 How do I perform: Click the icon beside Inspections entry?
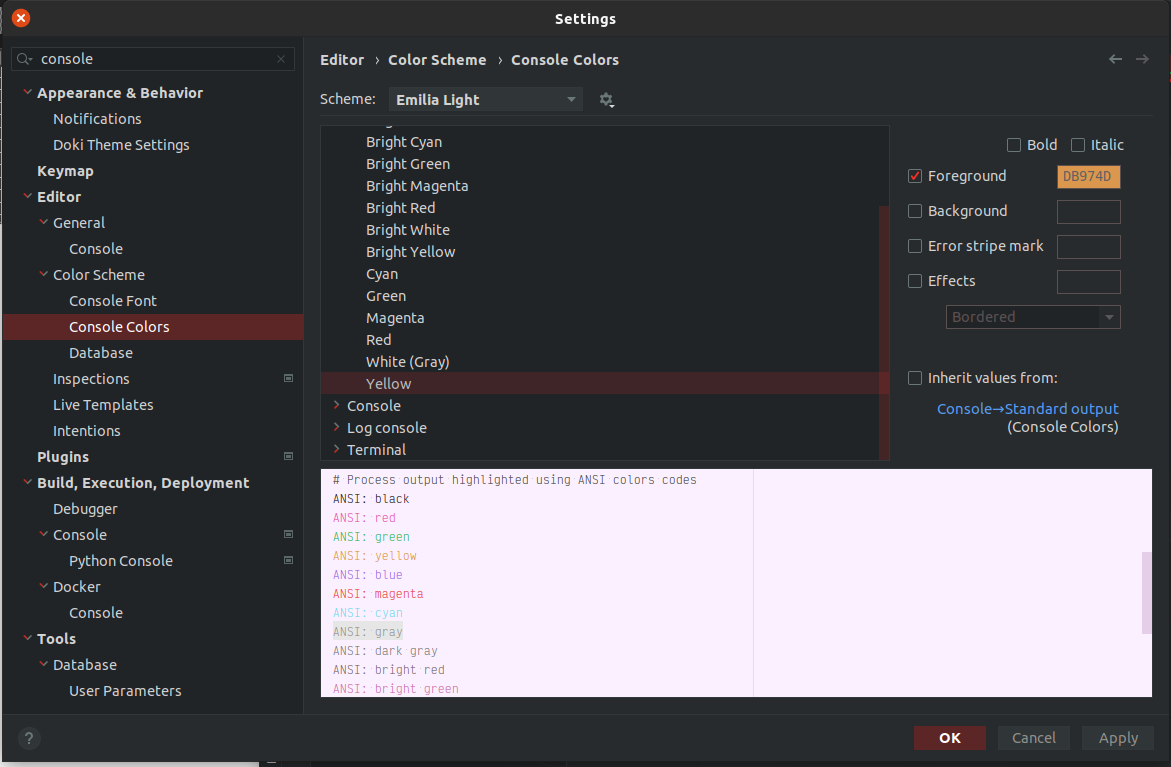[x=288, y=378]
